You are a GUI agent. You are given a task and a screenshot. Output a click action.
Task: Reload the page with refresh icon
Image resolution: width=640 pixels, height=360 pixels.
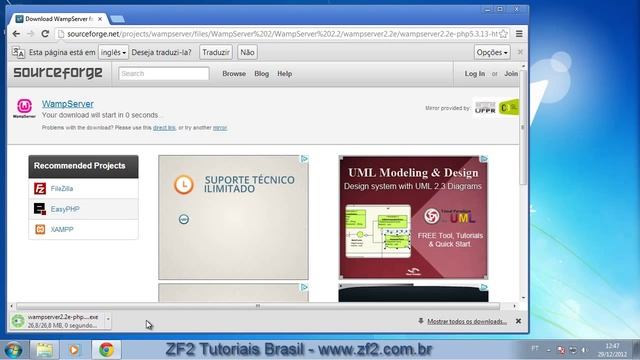[x=45, y=34]
